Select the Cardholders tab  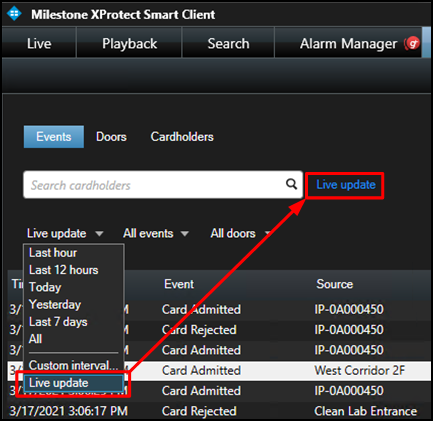pyautogui.click(x=182, y=137)
